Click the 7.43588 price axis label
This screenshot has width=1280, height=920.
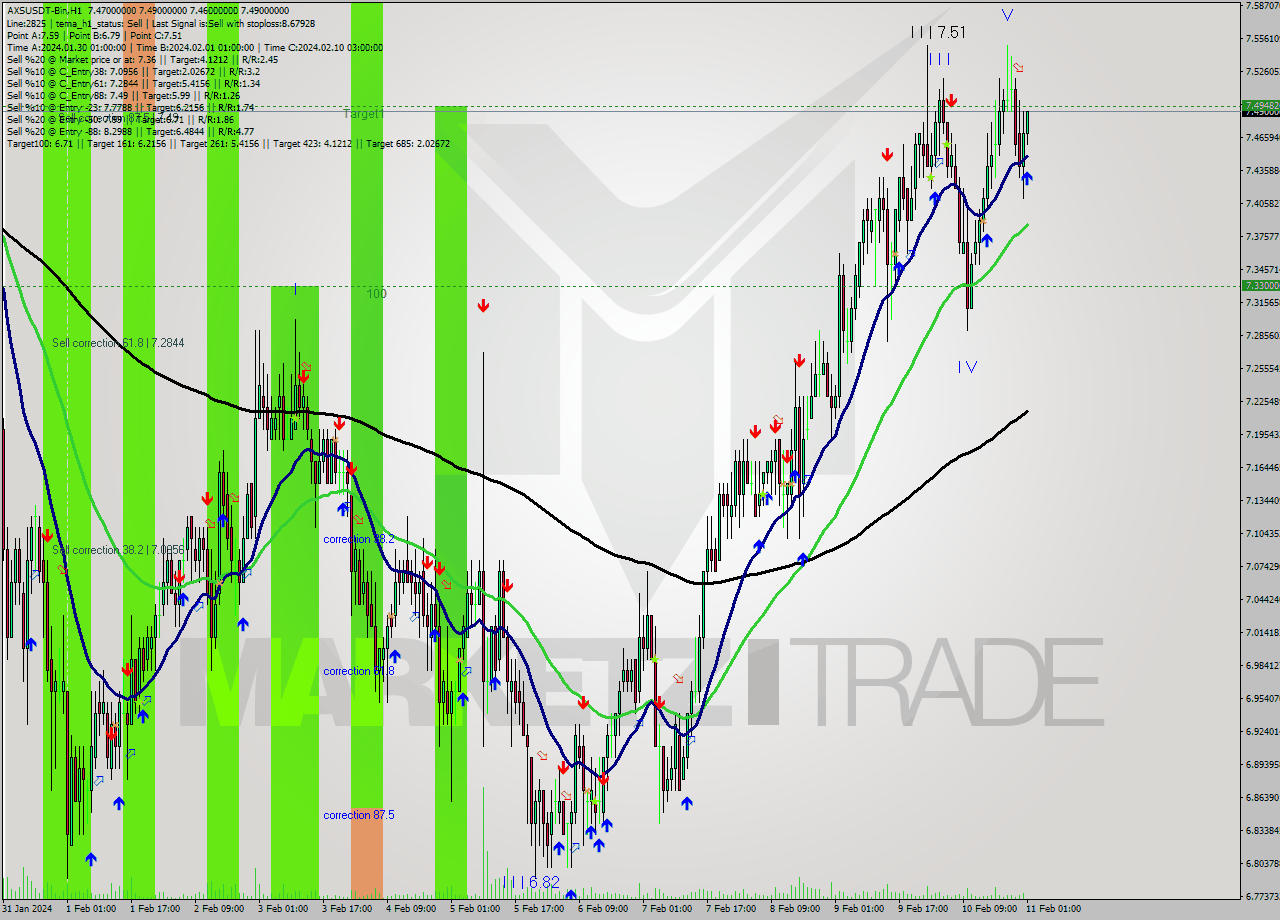[x=1260, y=170]
